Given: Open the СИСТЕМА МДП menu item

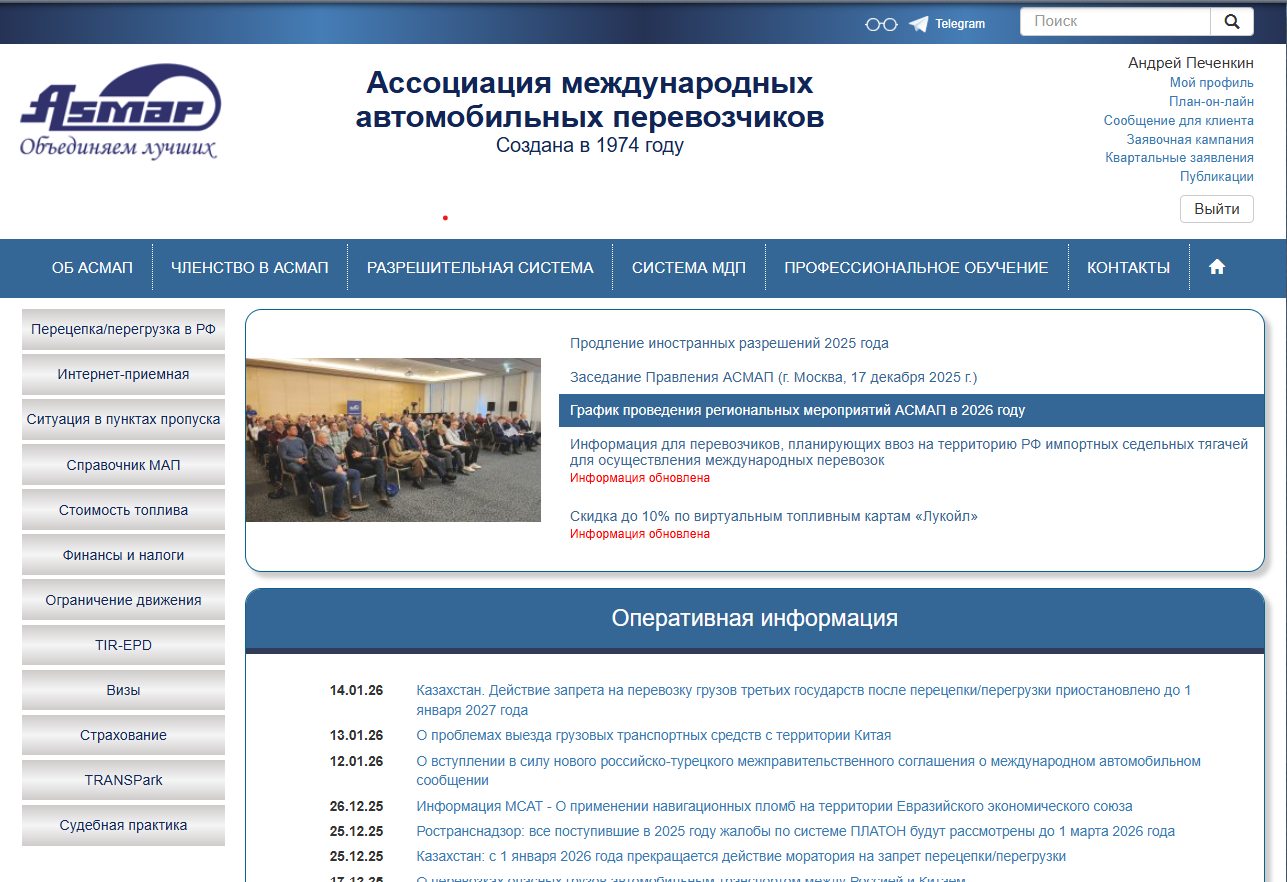Looking at the screenshot, I should [x=688, y=267].
